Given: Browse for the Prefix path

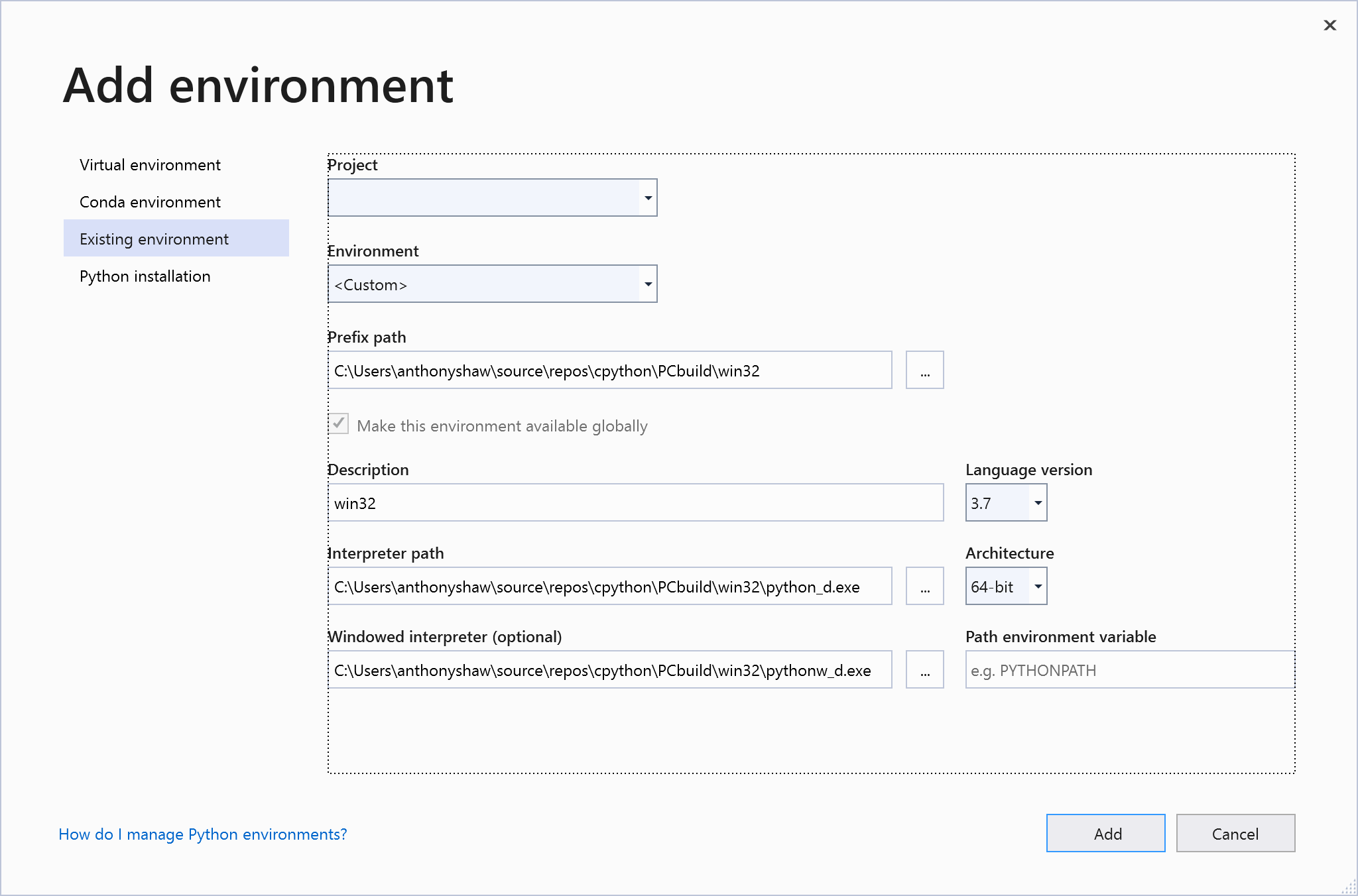Looking at the screenshot, I should (924, 370).
